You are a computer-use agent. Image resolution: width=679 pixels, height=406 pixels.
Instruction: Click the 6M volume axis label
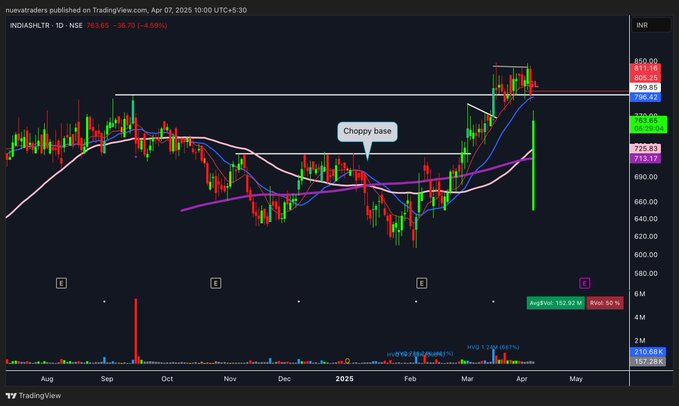click(640, 294)
